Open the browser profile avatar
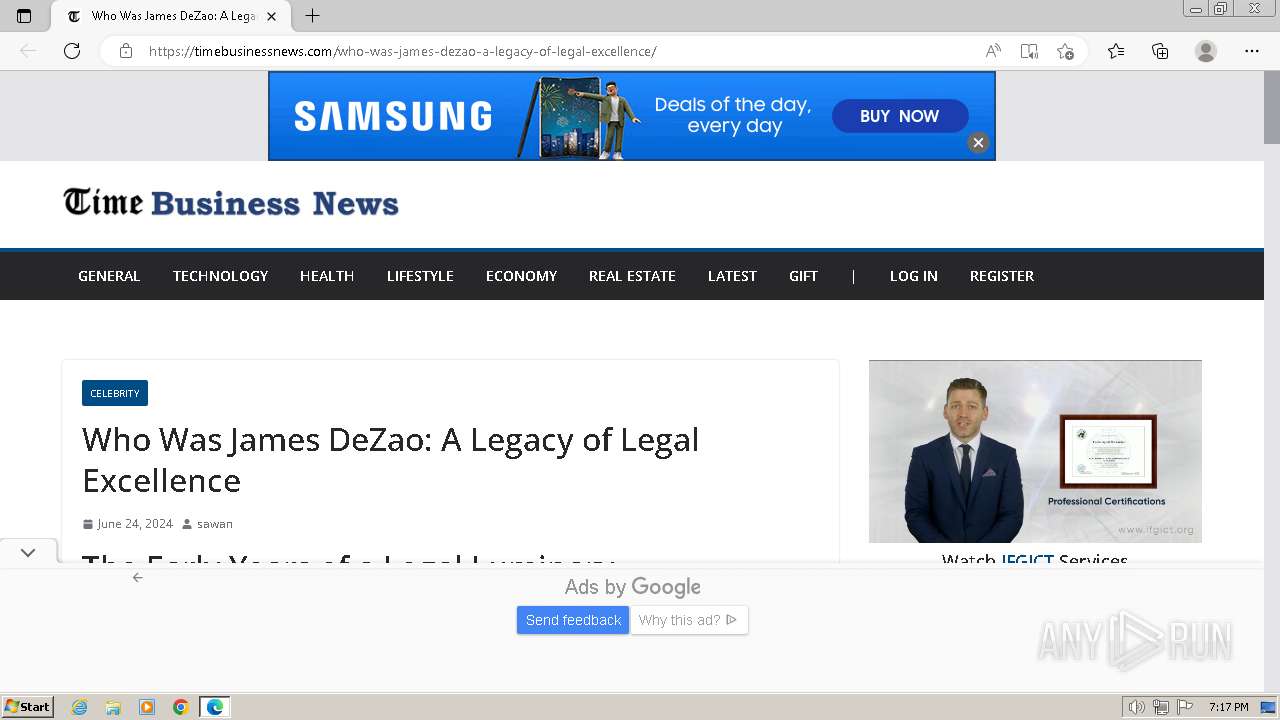Image resolution: width=1280 pixels, height=720 pixels. (x=1206, y=51)
